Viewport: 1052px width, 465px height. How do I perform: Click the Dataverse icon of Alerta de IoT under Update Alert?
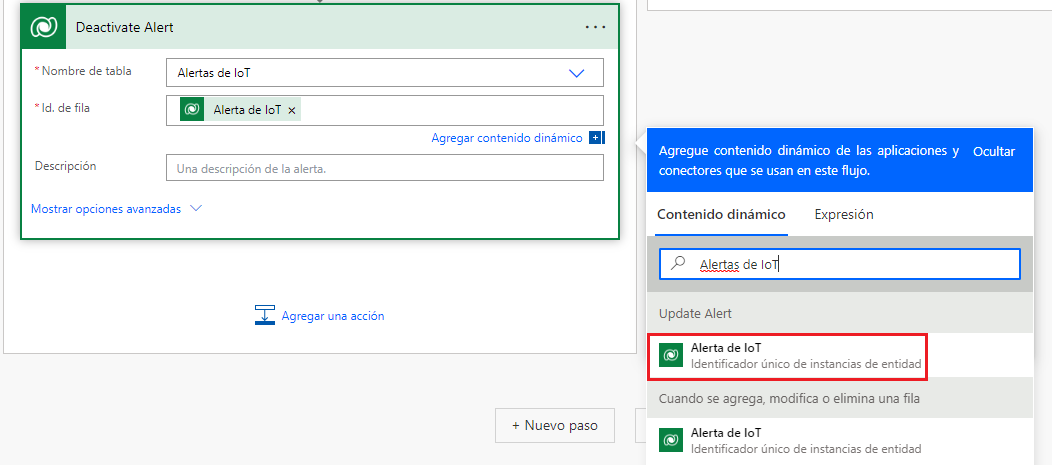671,354
